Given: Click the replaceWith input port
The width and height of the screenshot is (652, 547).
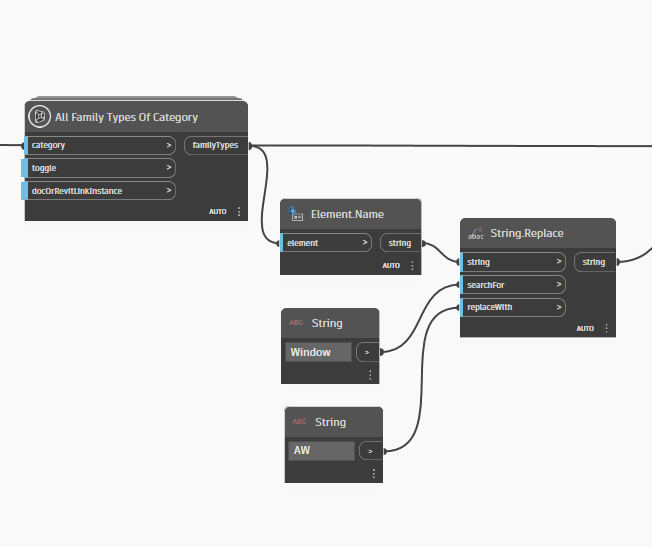Looking at the screenshot, I should coord(513,307).
